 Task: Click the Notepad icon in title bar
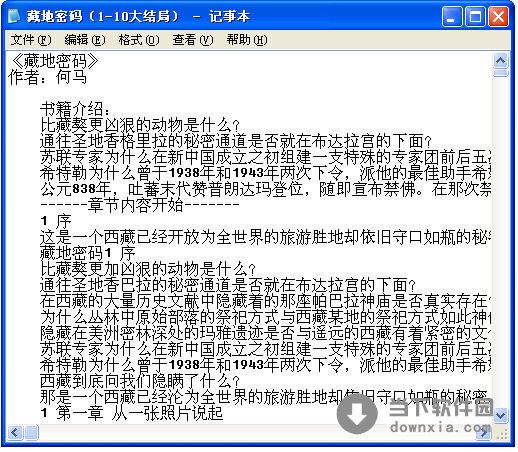[x=14, y=16]
